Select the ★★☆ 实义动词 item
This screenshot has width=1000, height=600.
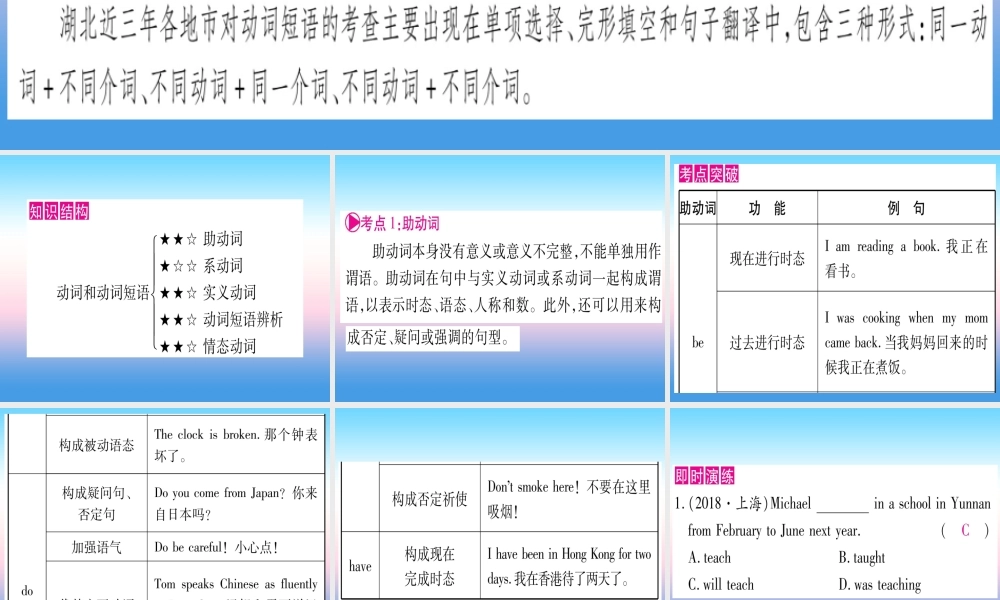tap(208, 293)
